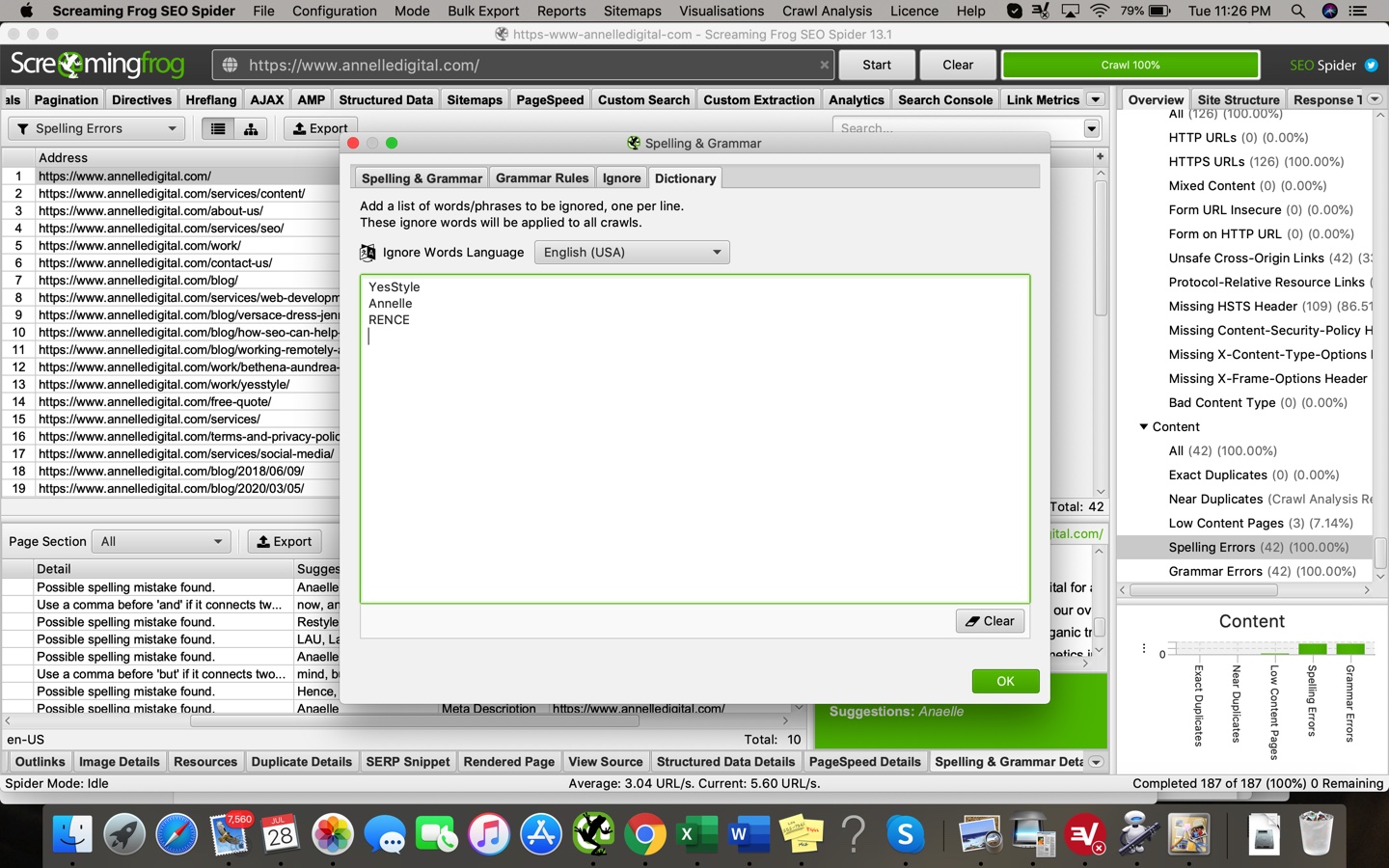The width and height of the screenshot is (1389, 868).
Task: Open the Page Section All dropdown
Action: point(161,541)
